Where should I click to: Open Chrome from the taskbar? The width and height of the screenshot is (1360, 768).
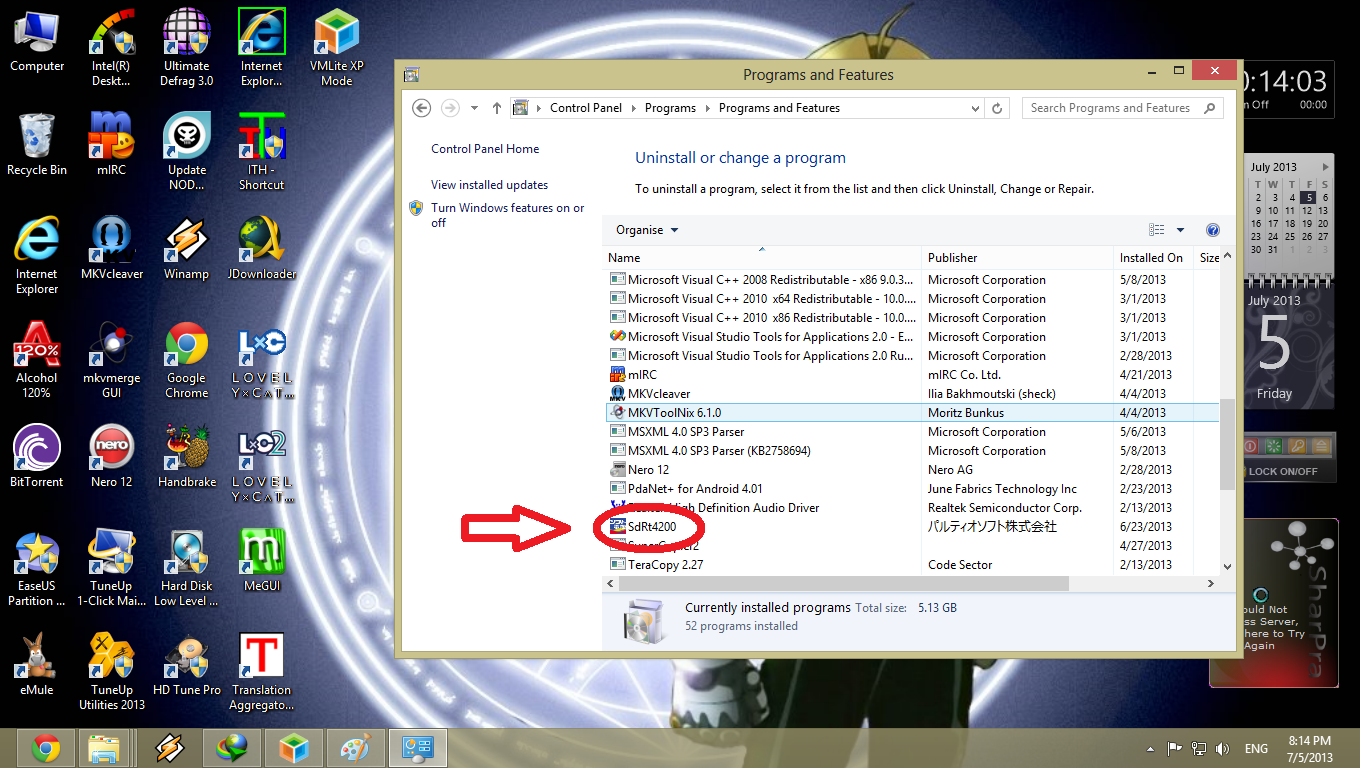tap(46, 748)
